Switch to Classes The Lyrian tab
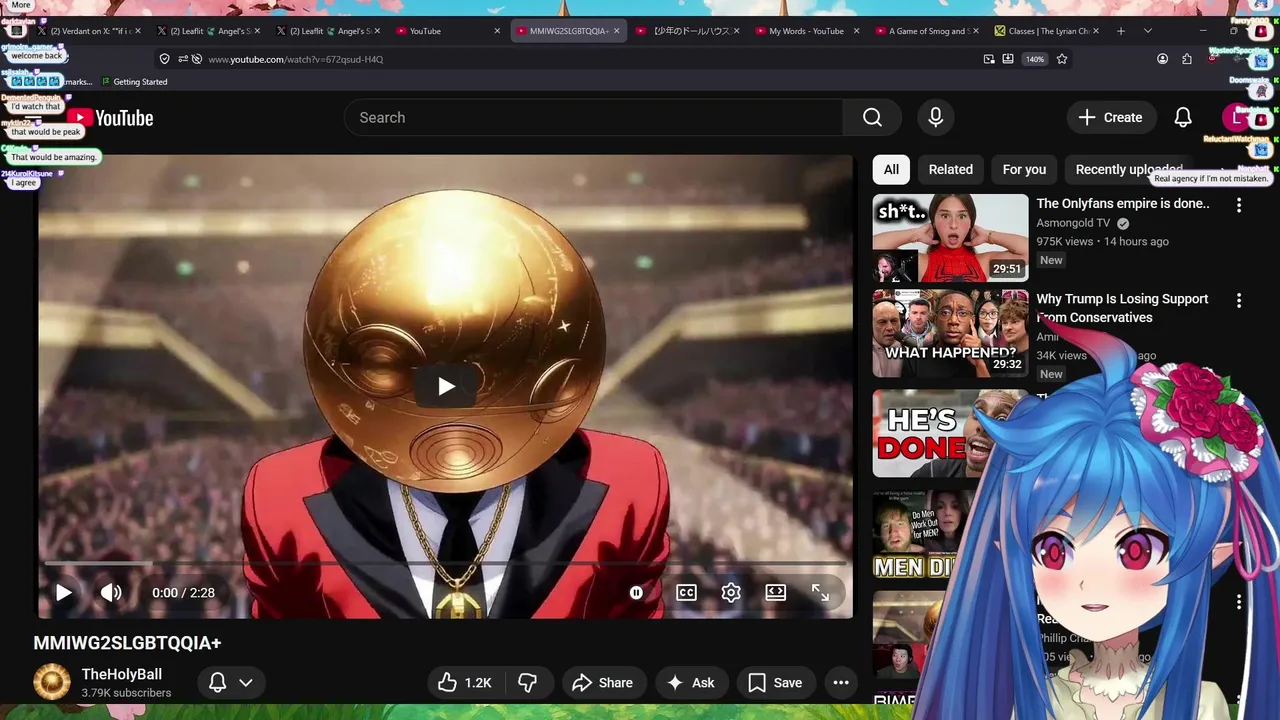 point(1046,31)
